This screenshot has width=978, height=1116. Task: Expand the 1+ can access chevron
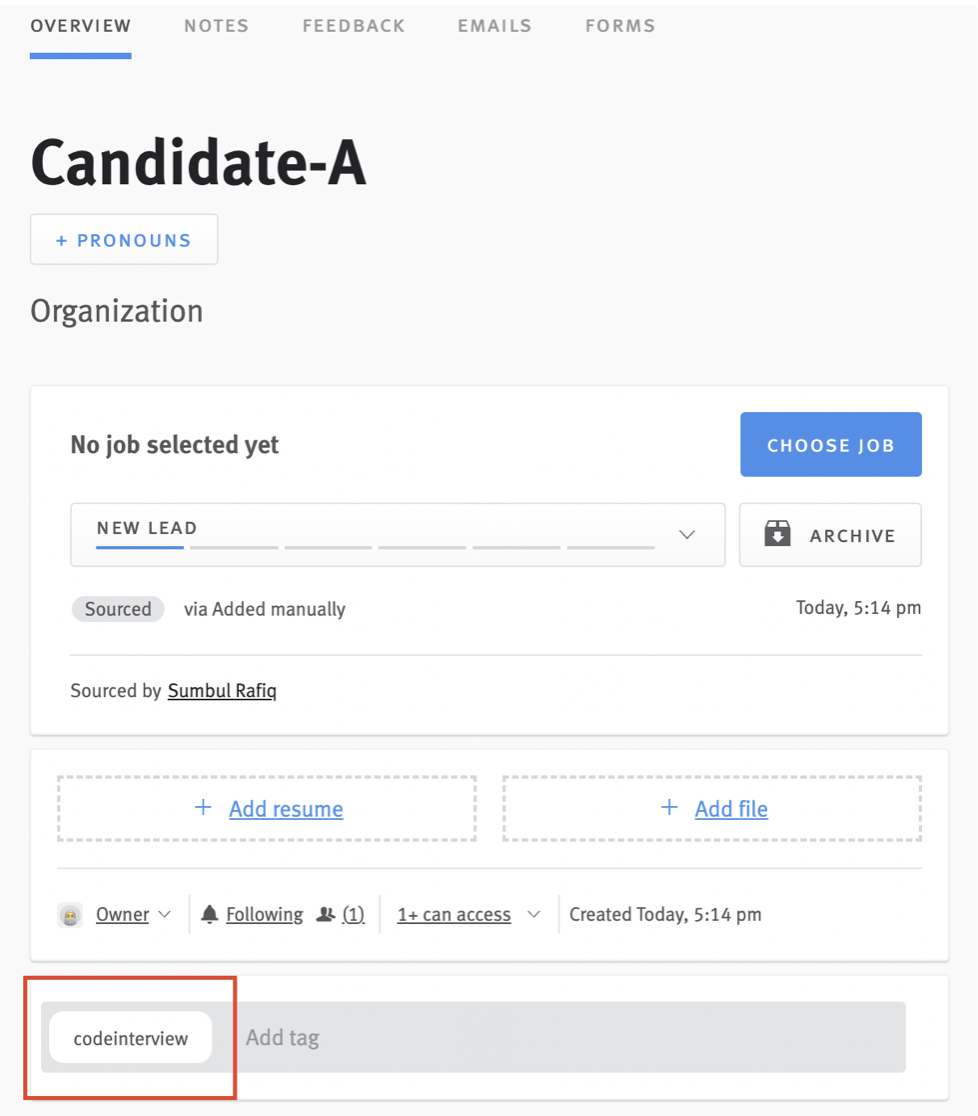[x=534, y=914]
